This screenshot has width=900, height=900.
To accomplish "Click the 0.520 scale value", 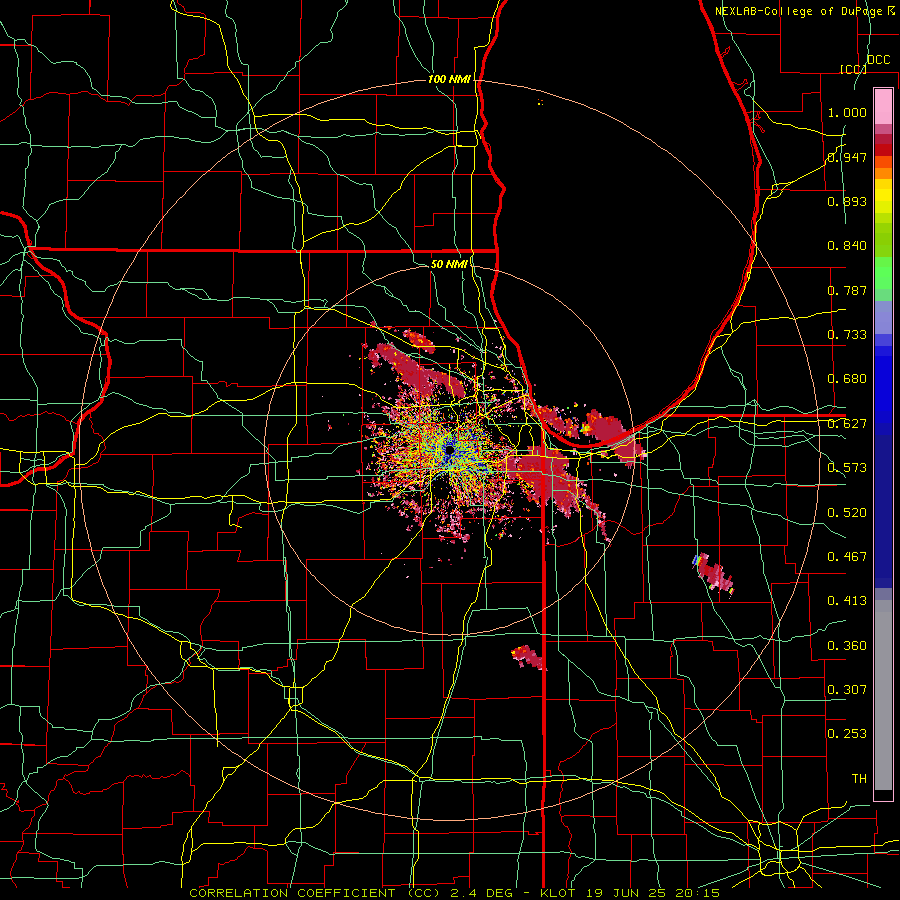I will coord(847,512).
